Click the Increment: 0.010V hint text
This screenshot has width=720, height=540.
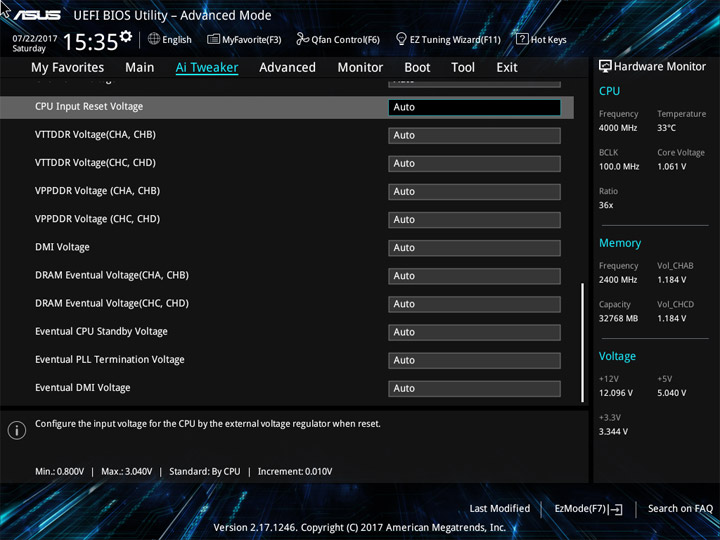[x=295, y=472]
